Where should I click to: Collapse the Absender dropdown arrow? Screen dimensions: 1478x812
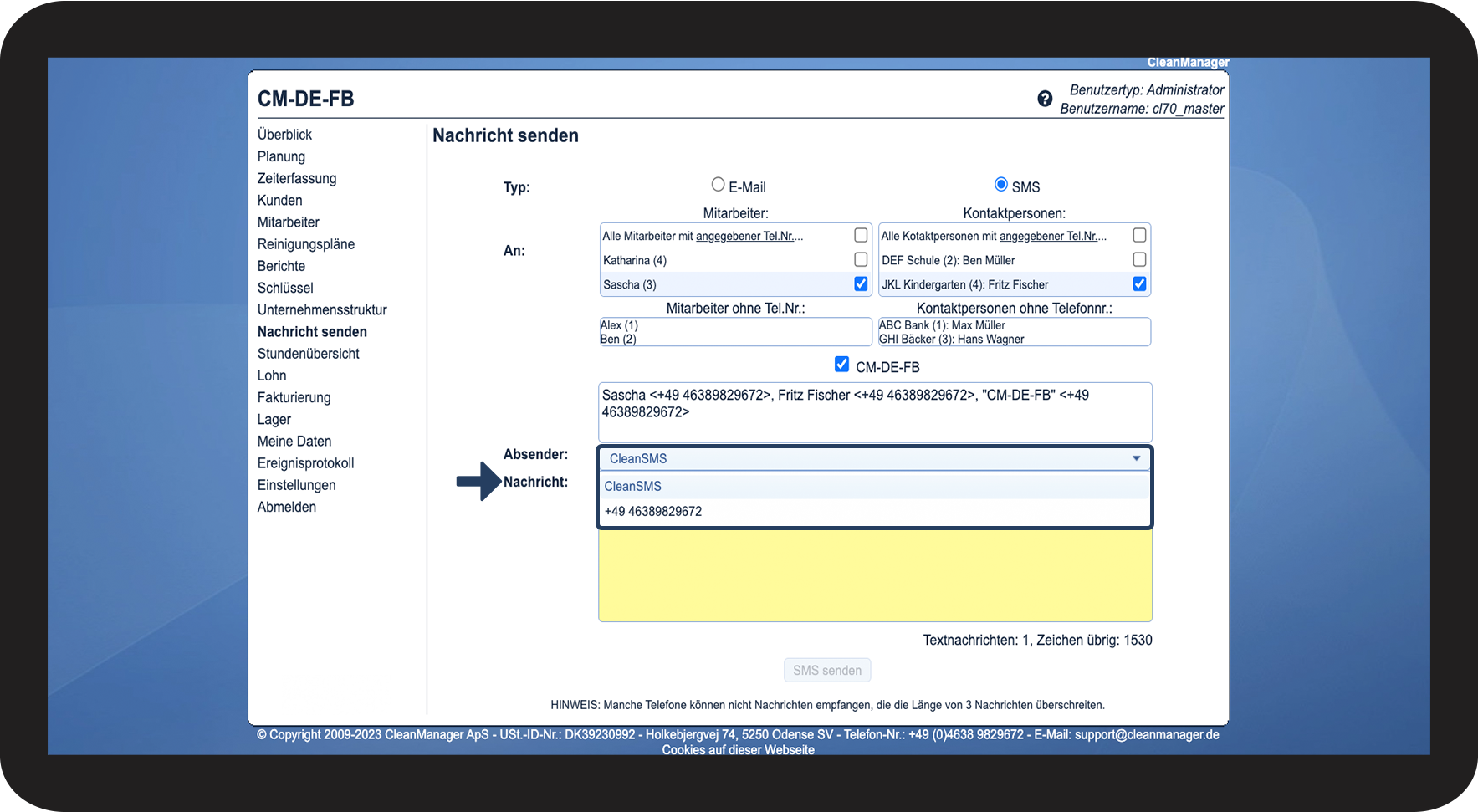point(1136,458)
